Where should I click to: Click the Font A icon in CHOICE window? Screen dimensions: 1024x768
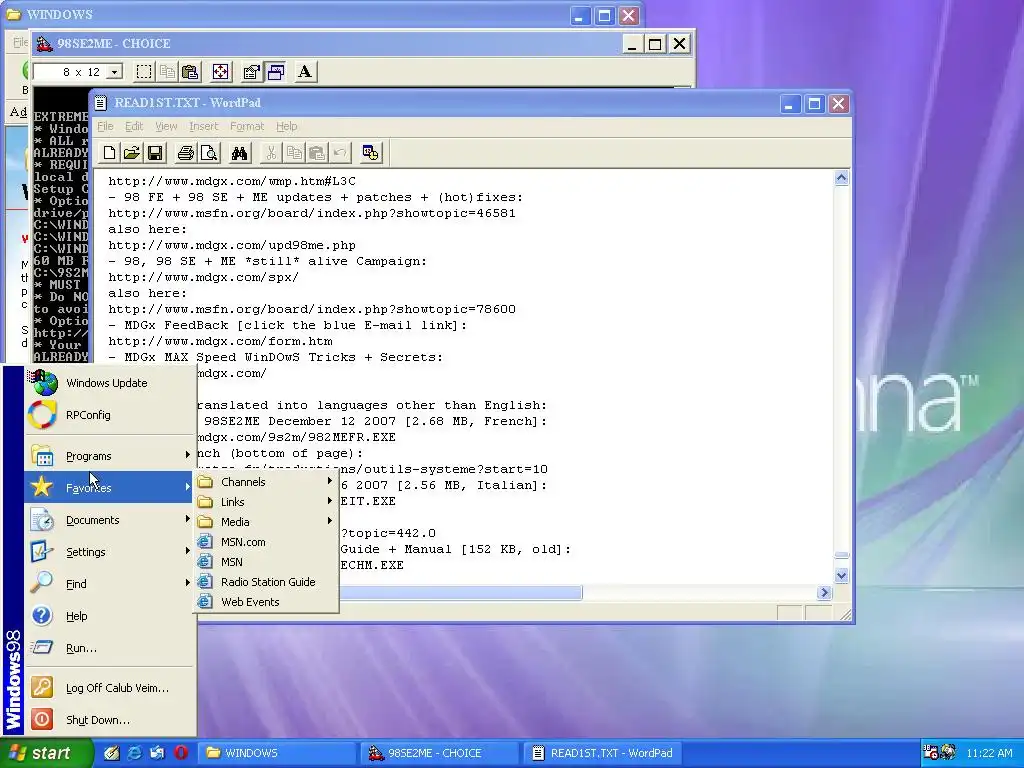pos(304,72)
